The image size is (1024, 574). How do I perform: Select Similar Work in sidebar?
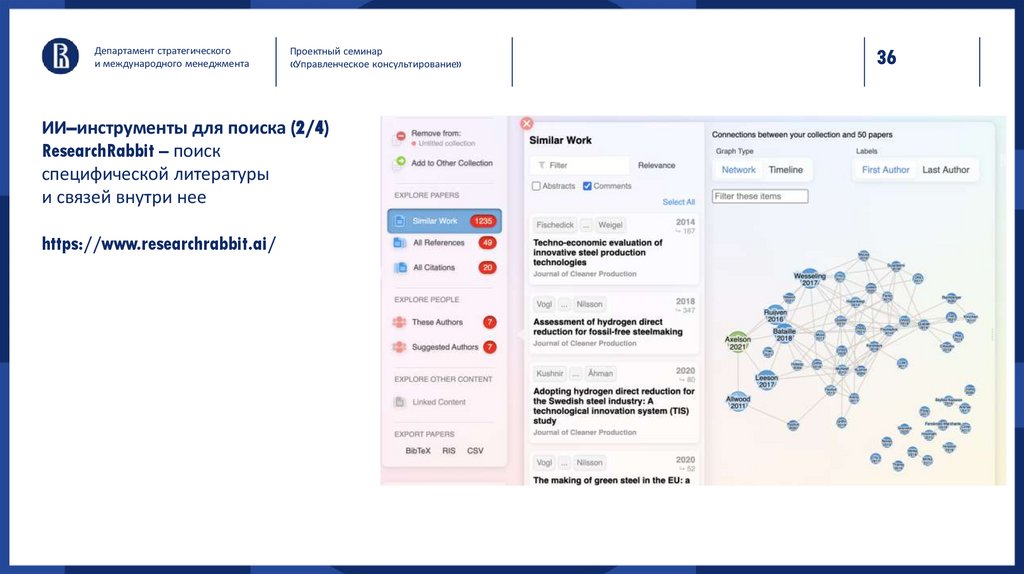[444, 221]
